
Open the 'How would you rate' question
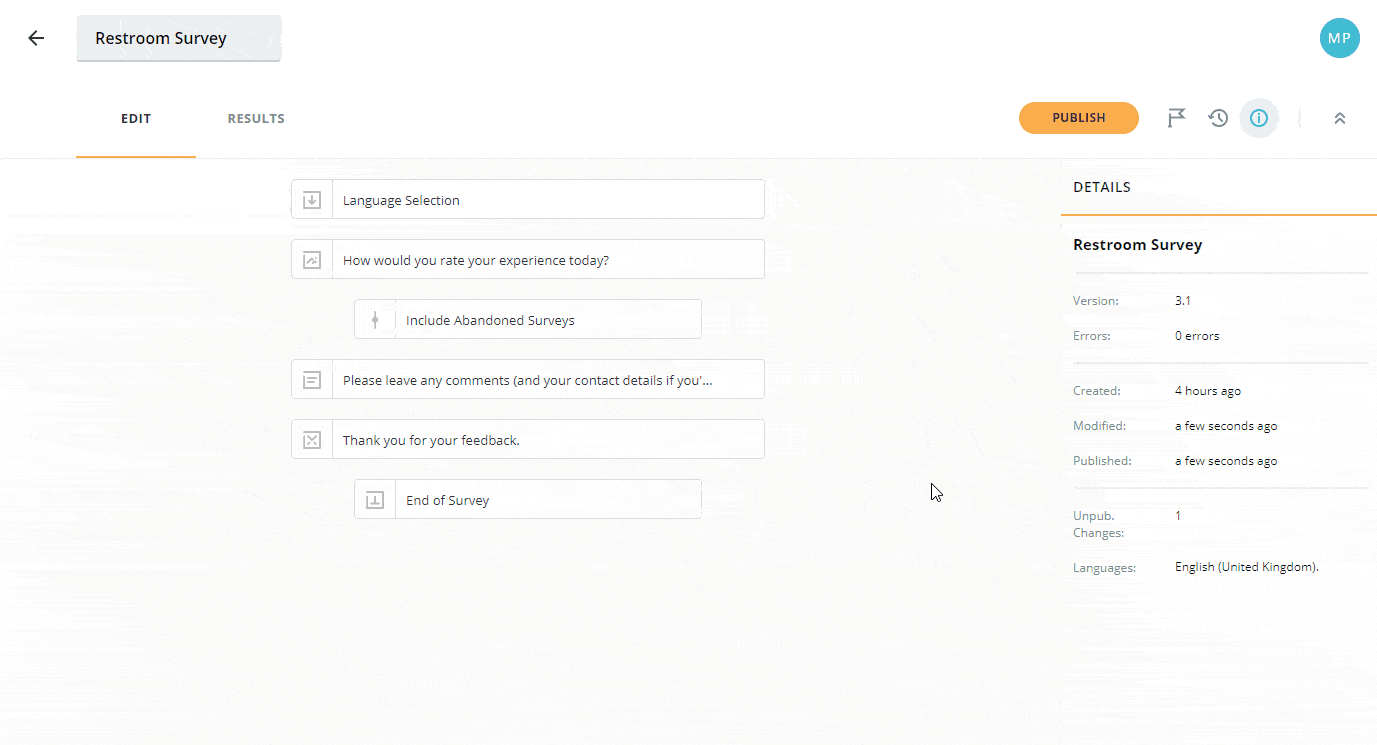tap(547, 260)
